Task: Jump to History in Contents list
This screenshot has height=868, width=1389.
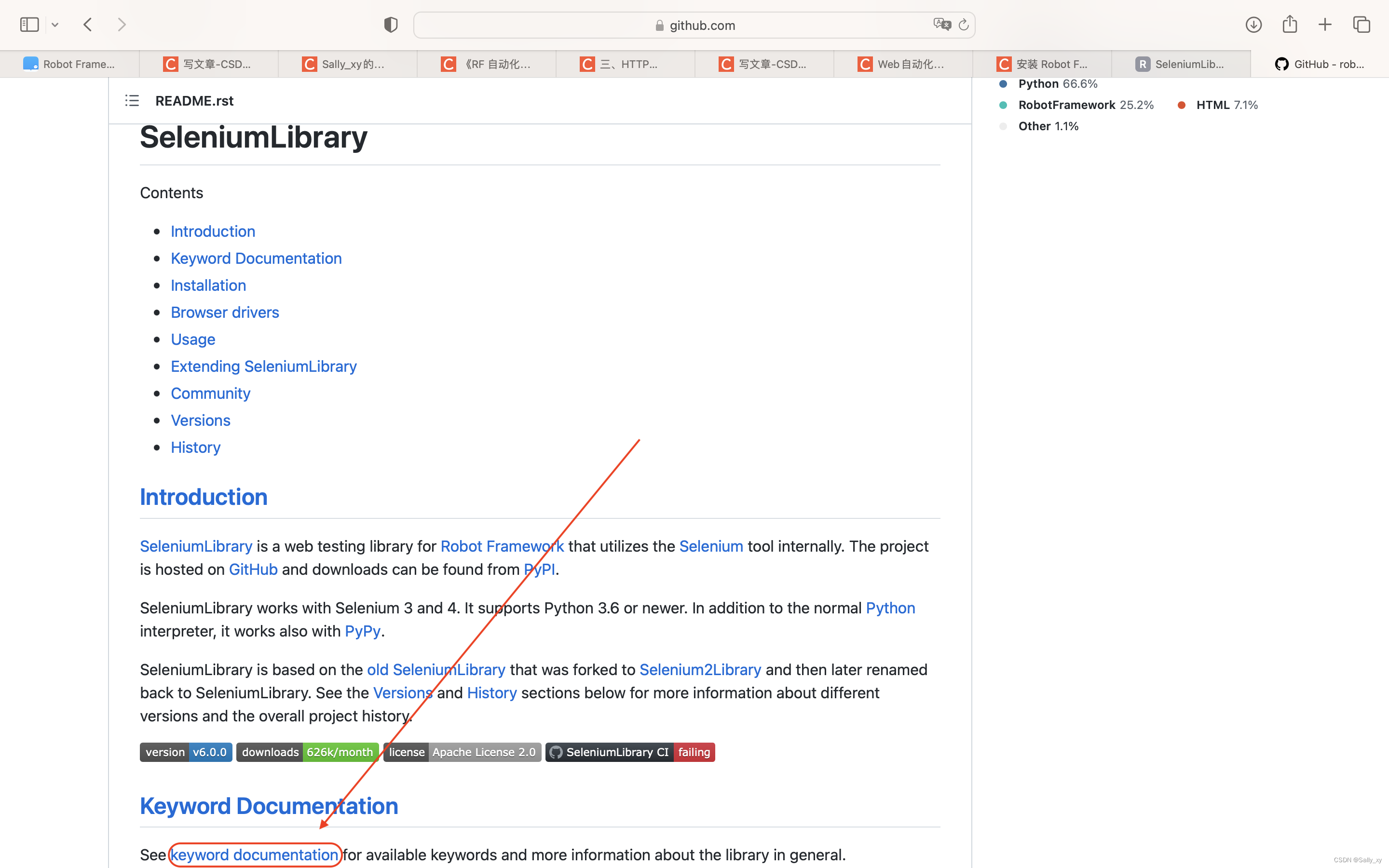Action: click(x=196, y=447)
